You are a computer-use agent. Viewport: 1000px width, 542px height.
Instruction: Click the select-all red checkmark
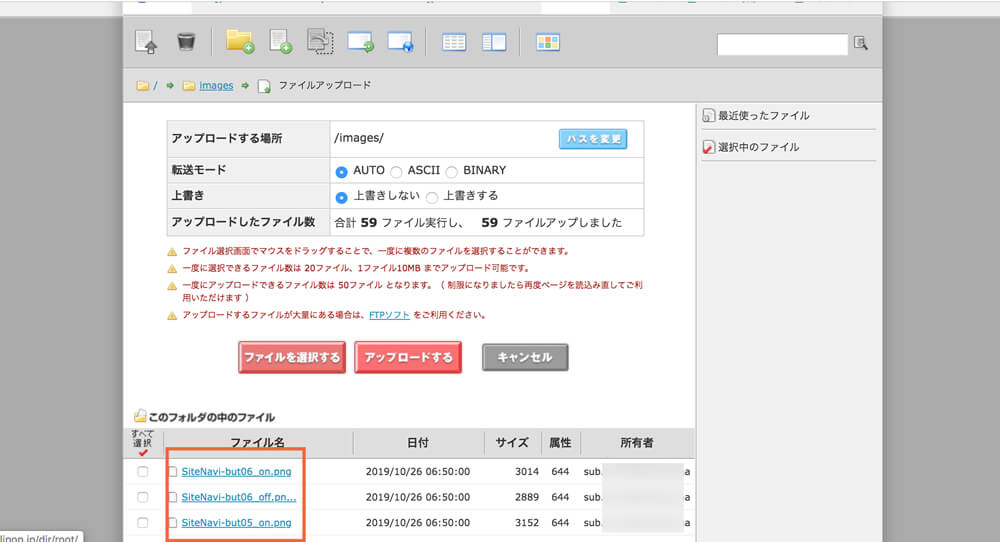click(x=143, y=452)
